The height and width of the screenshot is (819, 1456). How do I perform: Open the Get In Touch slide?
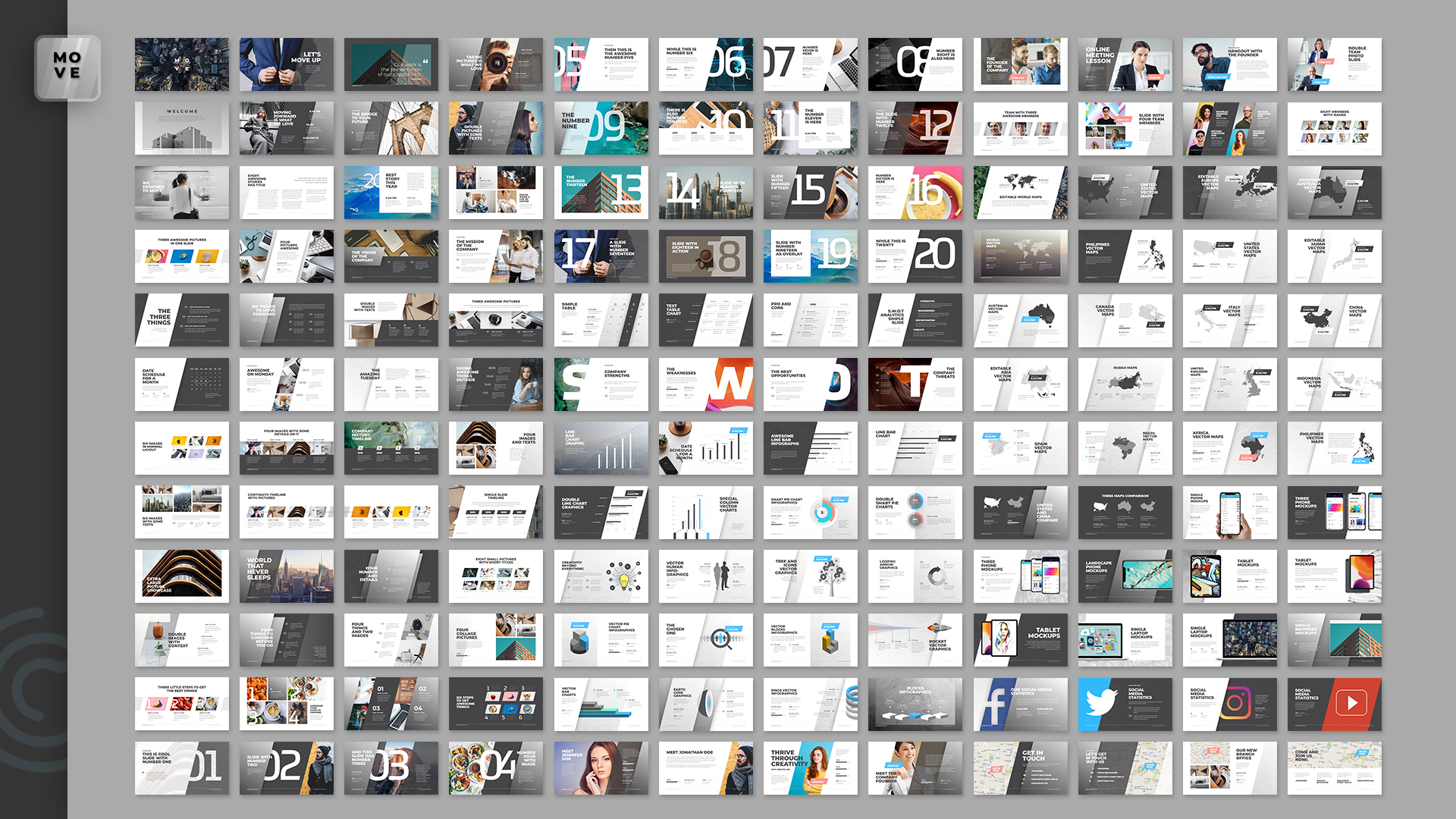coord(1021,767)
